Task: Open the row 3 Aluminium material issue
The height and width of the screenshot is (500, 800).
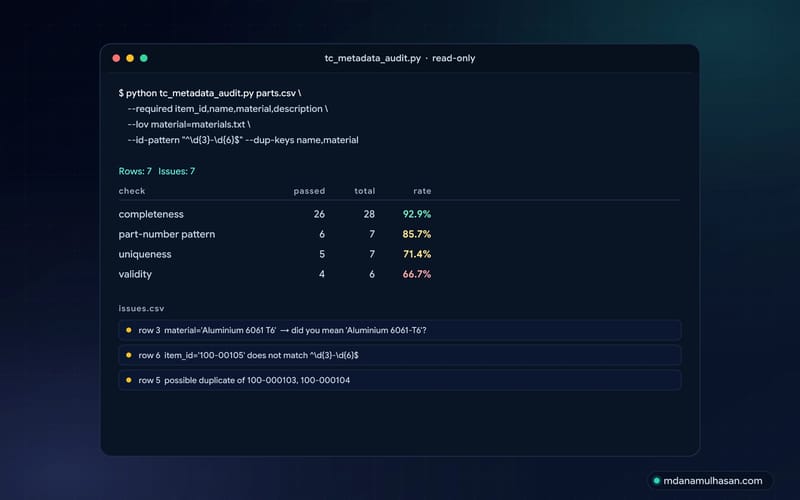Action: 399,330
